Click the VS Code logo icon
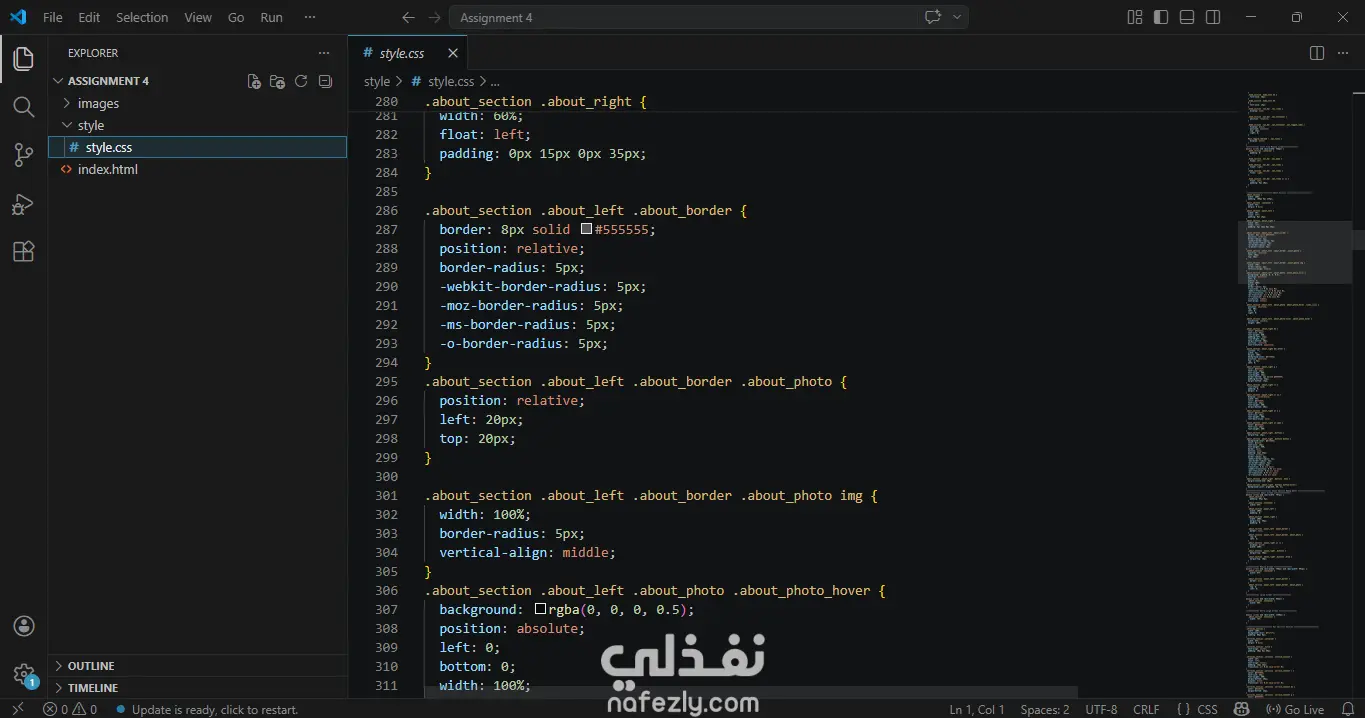 (18, 17)
